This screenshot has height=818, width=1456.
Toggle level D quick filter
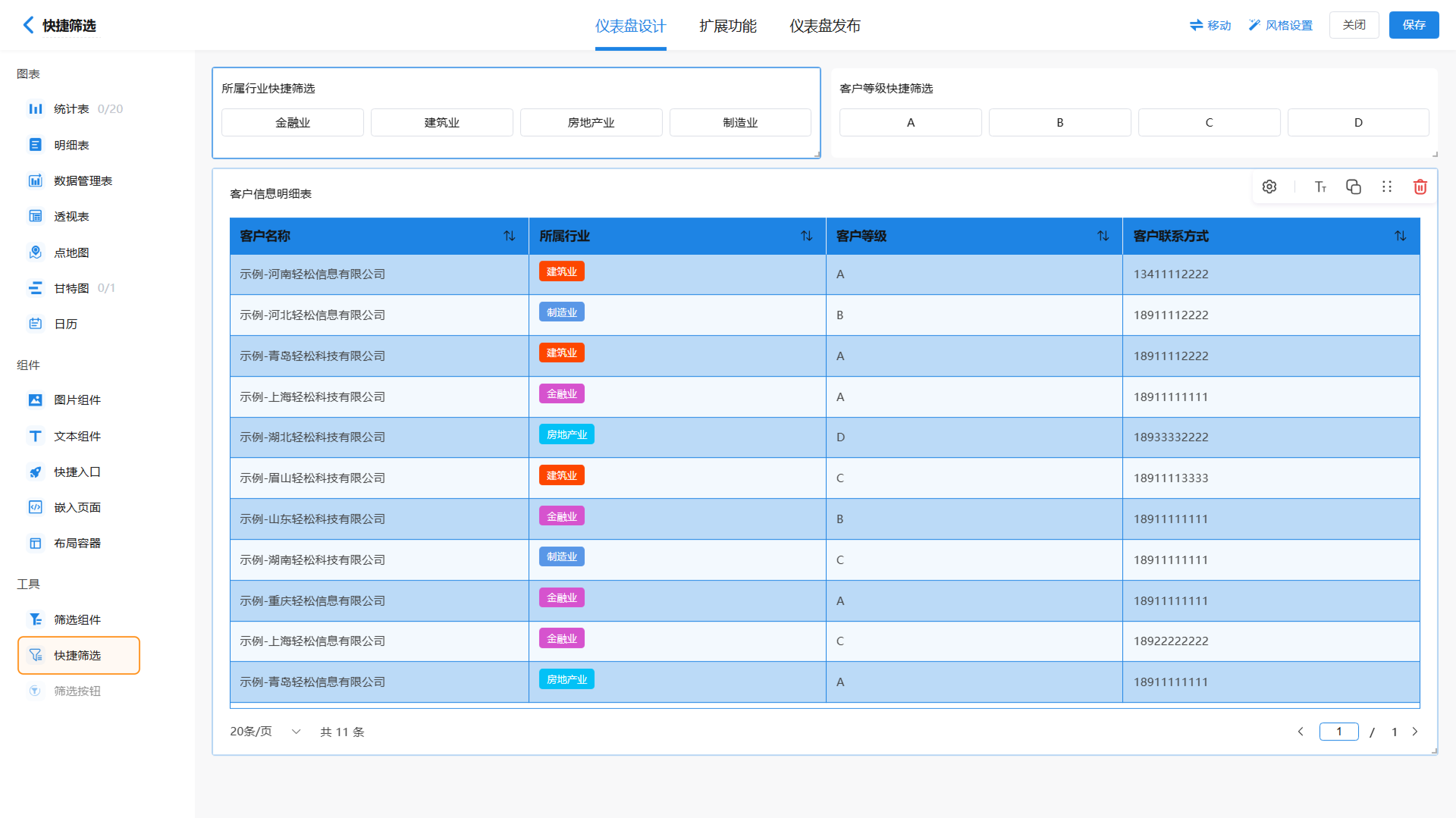pos(1358,122)
